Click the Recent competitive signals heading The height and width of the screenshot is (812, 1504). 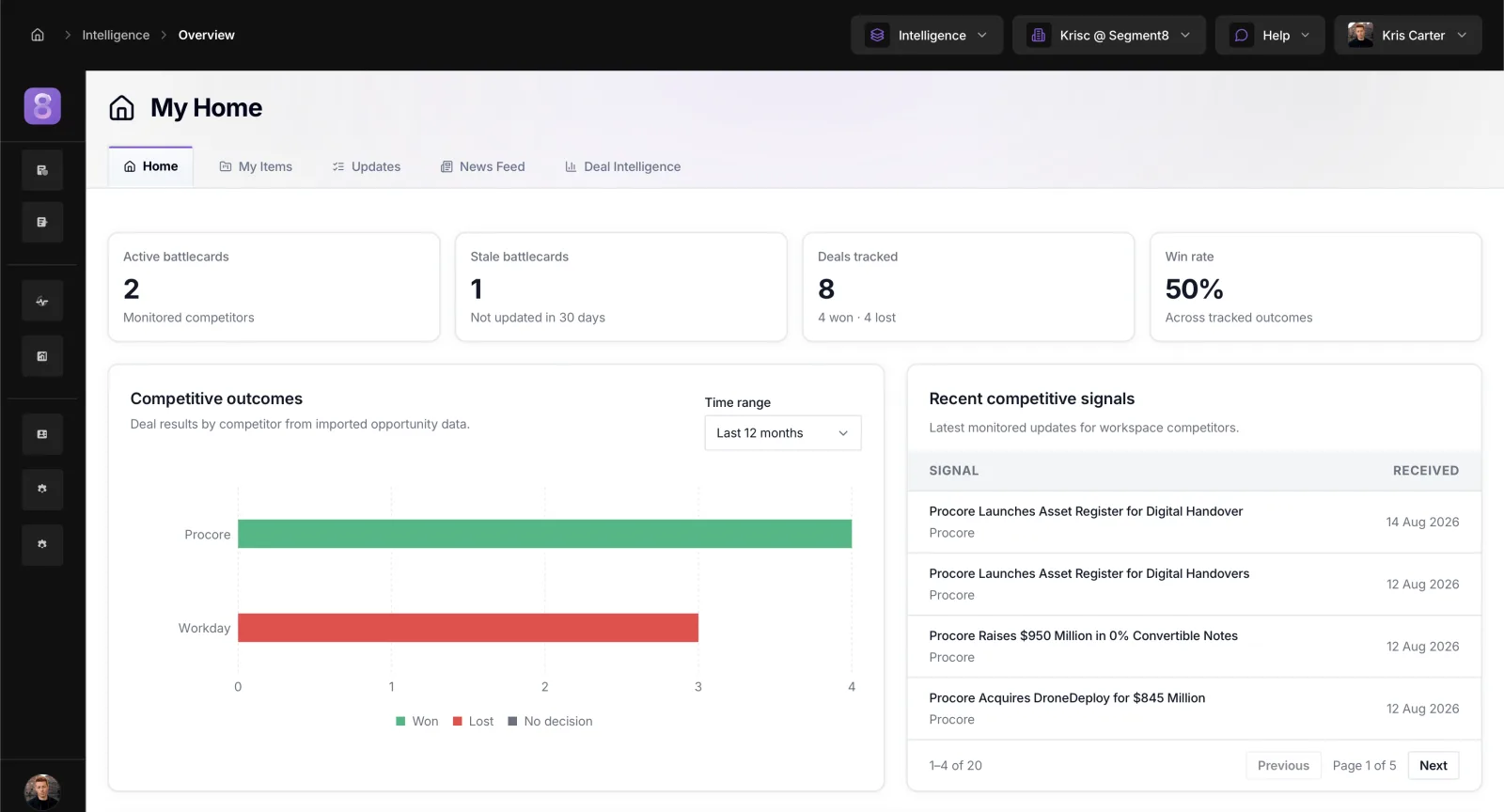[1031, 398]
